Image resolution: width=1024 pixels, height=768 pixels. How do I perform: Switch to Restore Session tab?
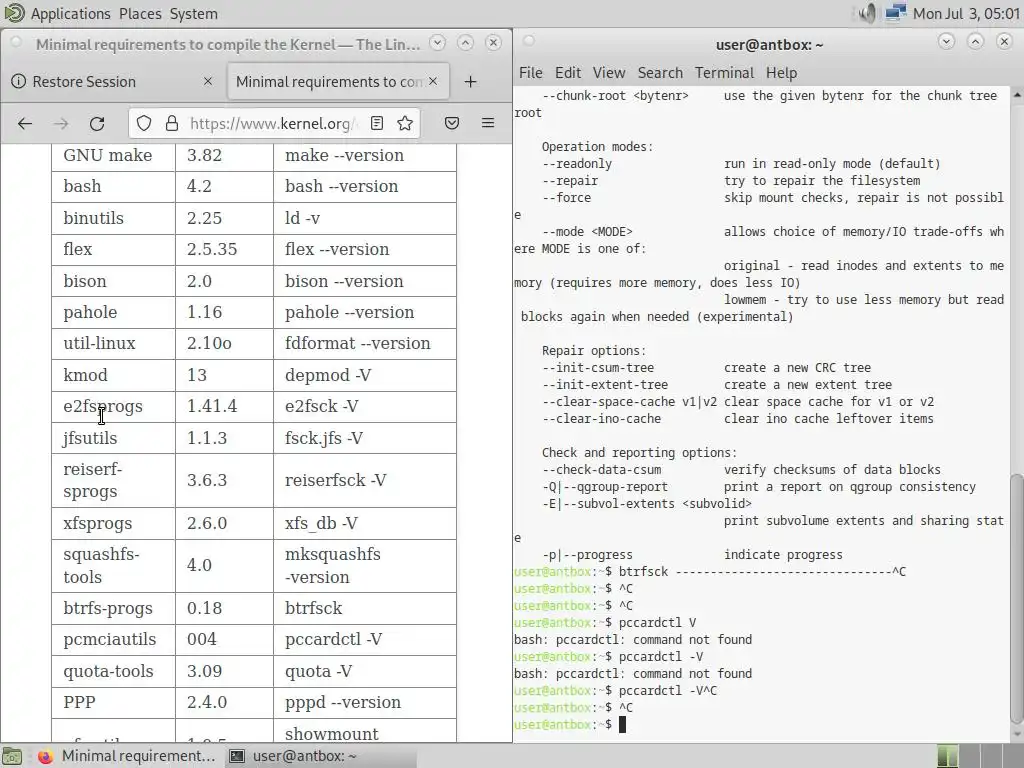(113, 82)
